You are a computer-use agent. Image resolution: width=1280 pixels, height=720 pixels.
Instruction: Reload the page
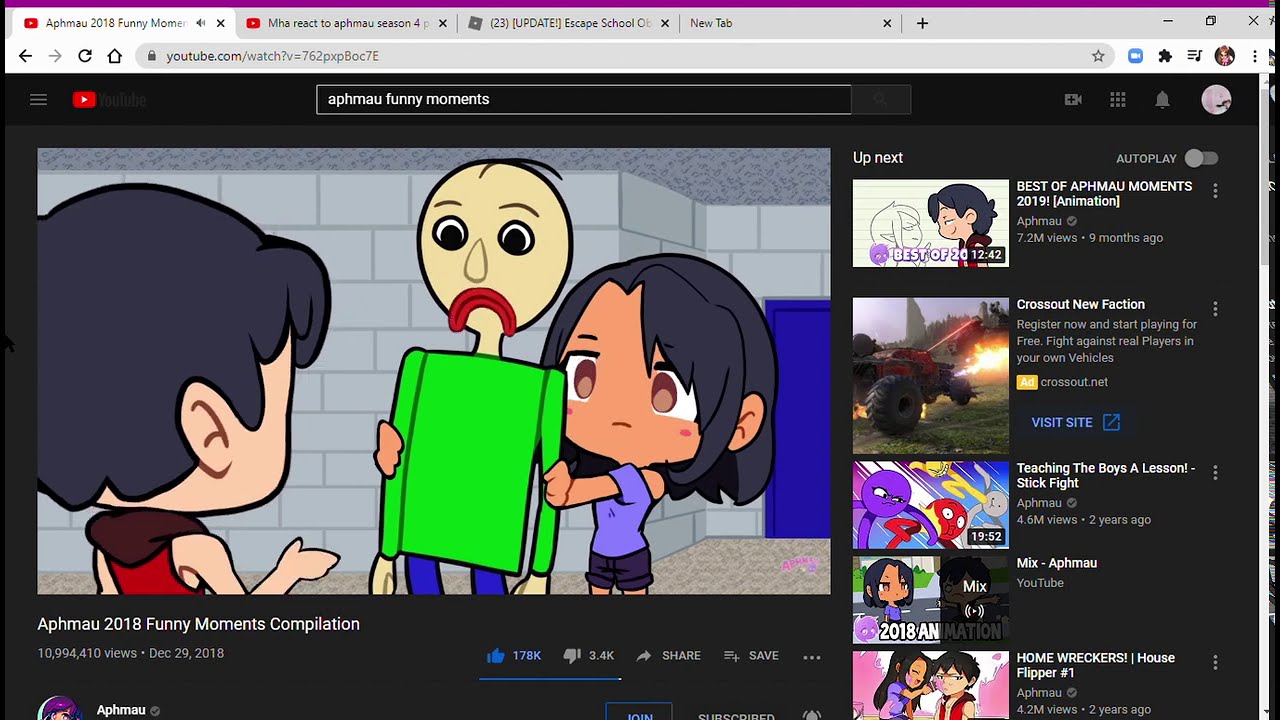pyautogui.click(x=85, y=56)
